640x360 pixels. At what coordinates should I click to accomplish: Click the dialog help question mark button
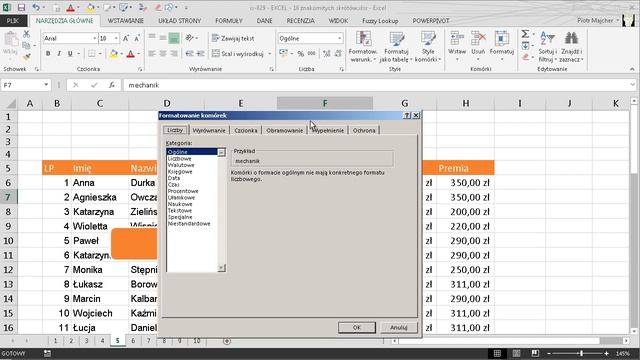point(407,116)
